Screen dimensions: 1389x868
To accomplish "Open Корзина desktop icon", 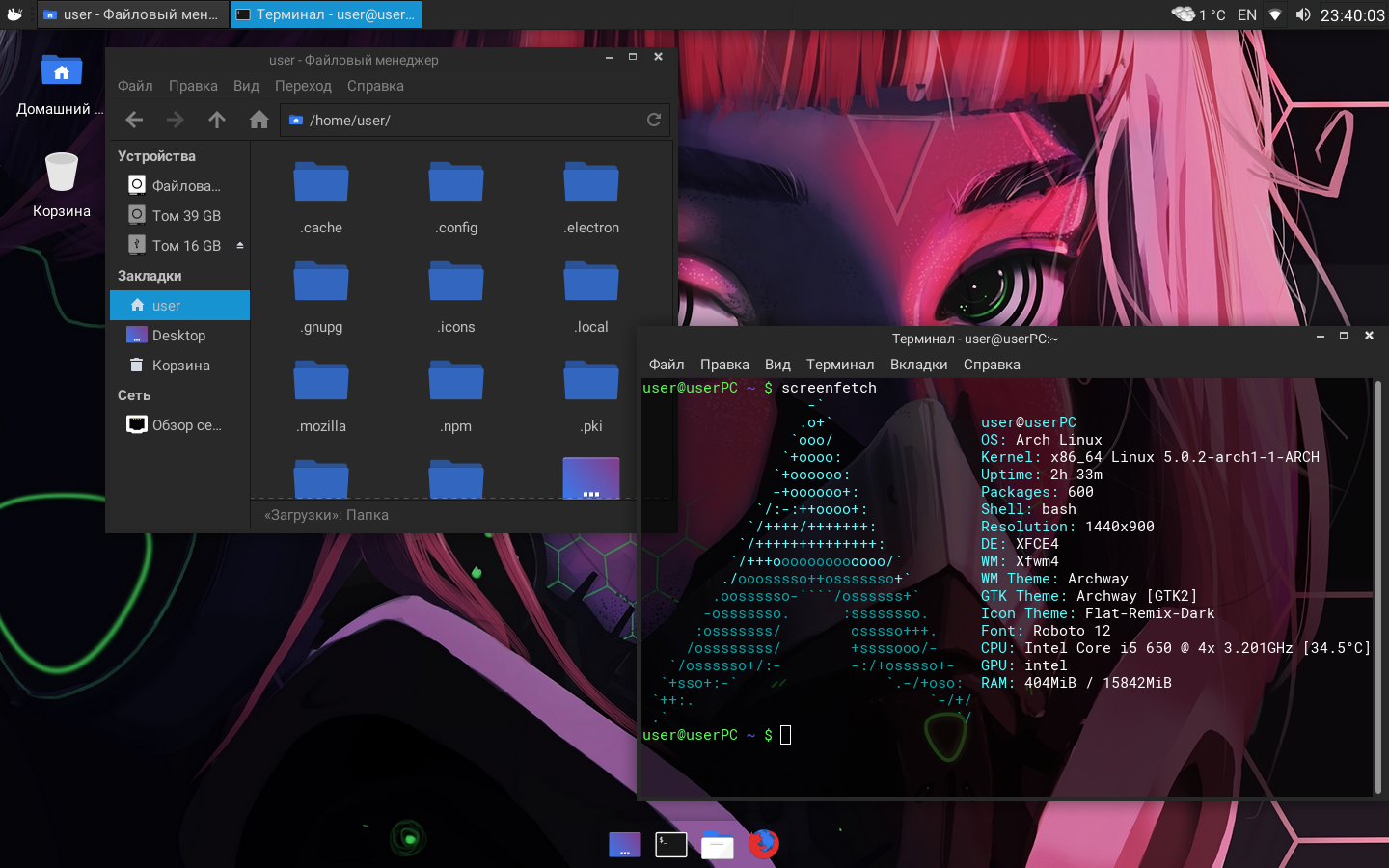I will click(x=61, y=185).
